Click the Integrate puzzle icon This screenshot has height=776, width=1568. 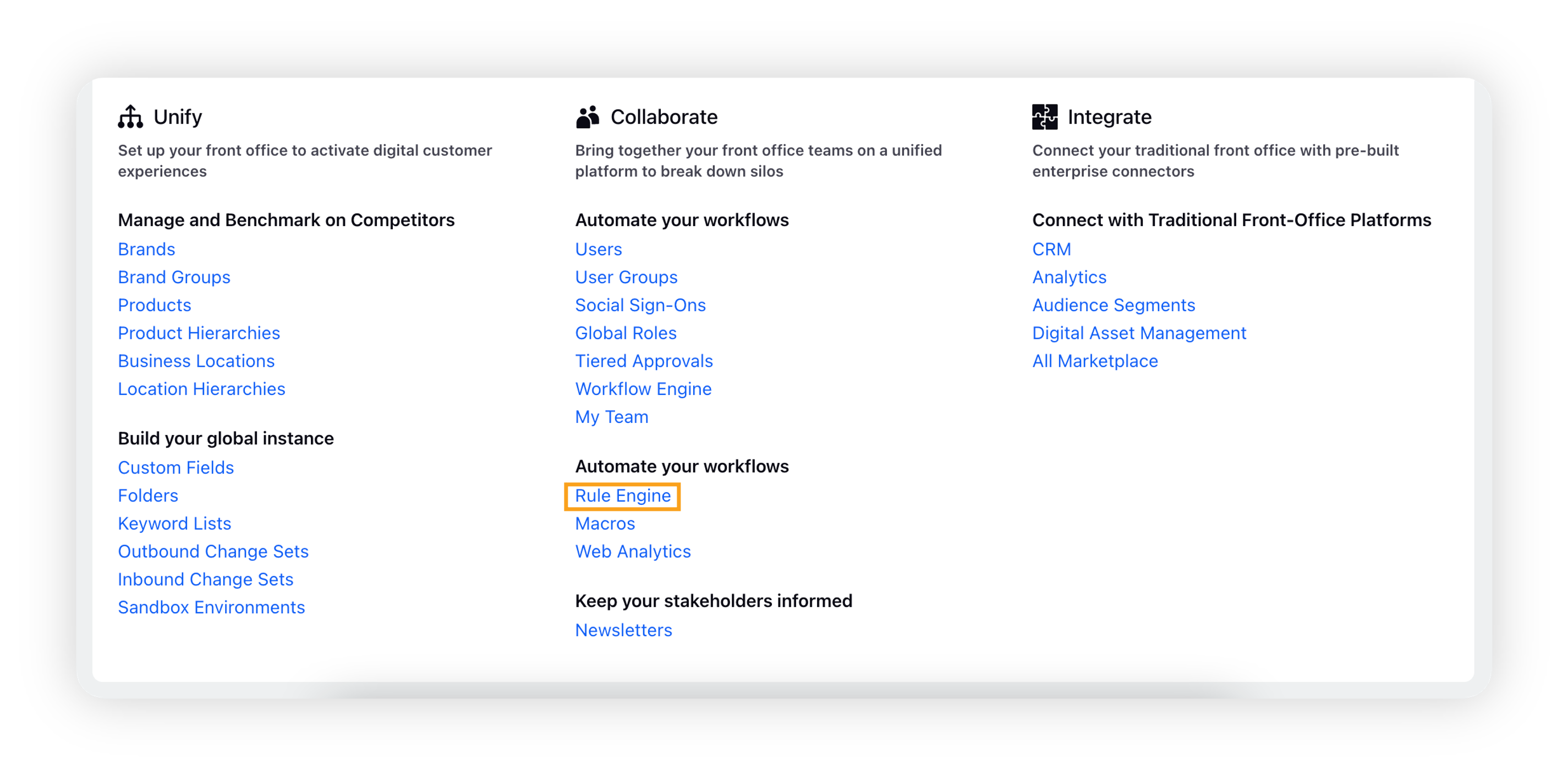(x=1045, y=116)
